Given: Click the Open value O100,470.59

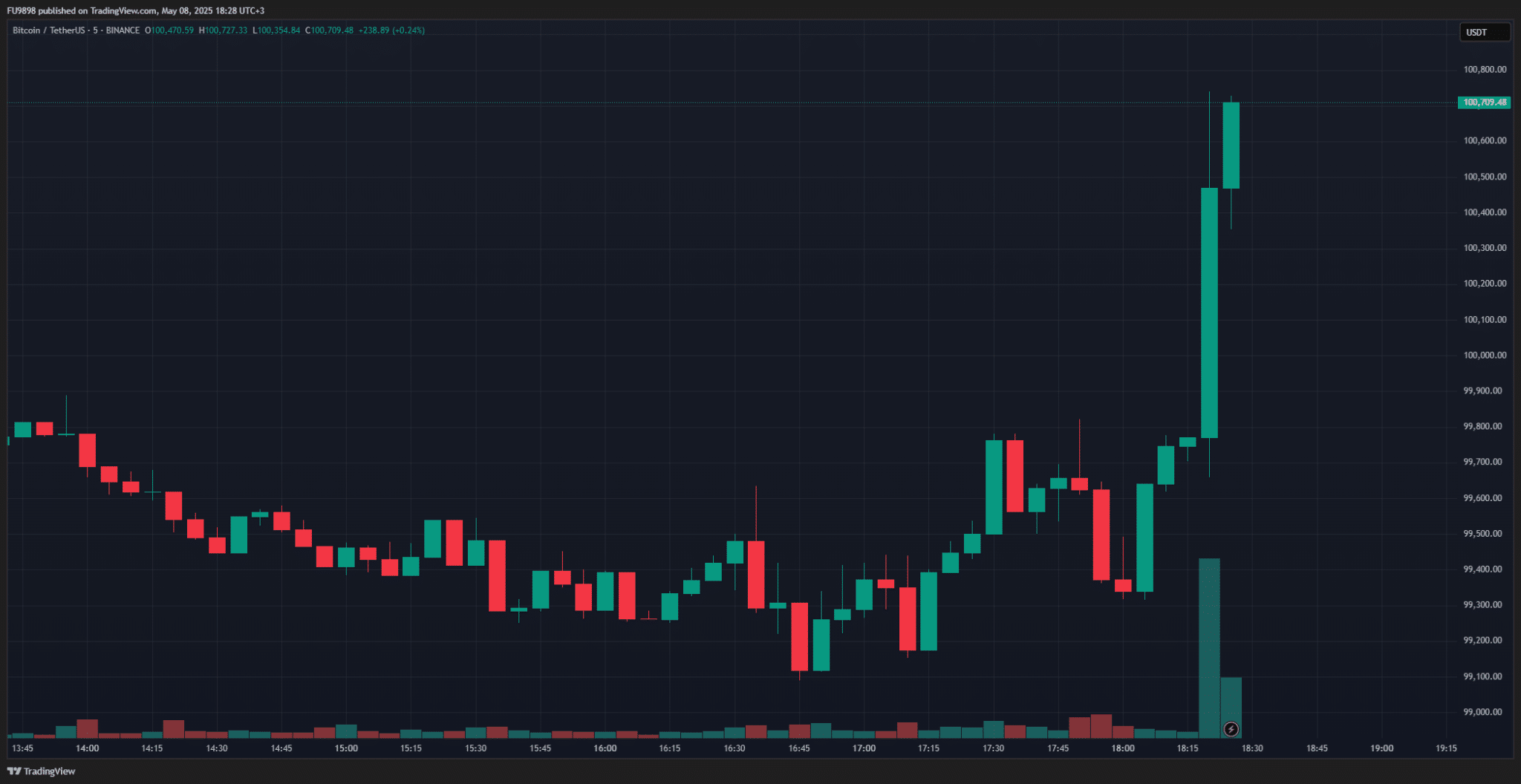Looking at the screenshot, I should [169, 30].
